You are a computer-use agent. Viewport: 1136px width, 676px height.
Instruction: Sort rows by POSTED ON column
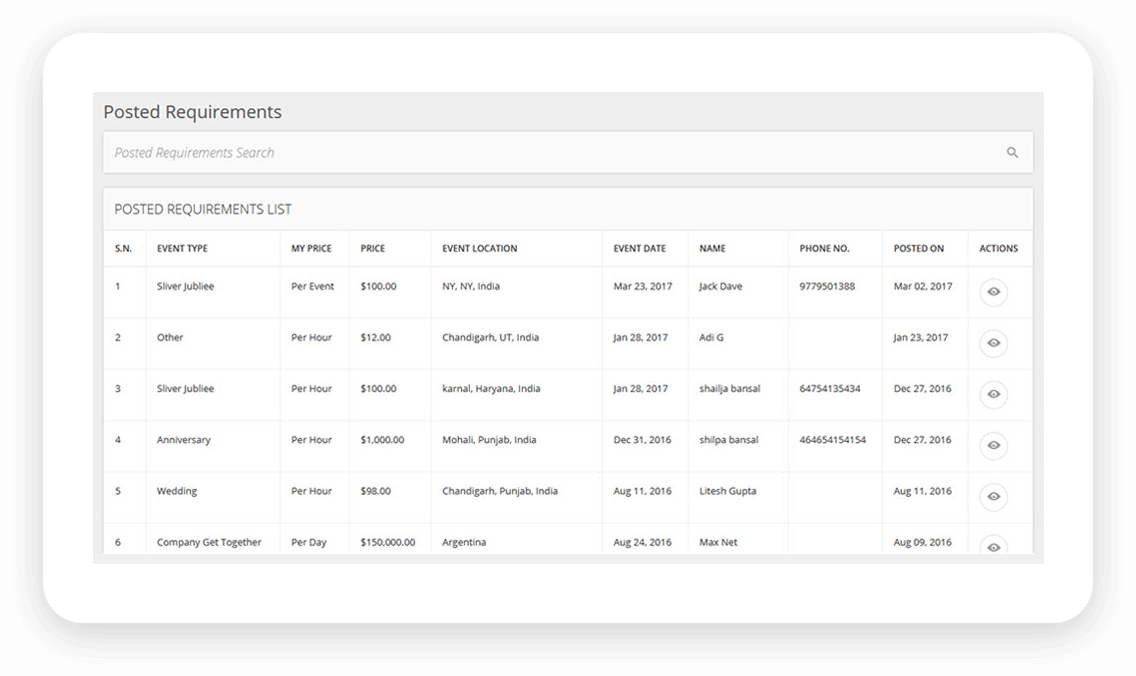pyautogui.click(x=919, y=248)
